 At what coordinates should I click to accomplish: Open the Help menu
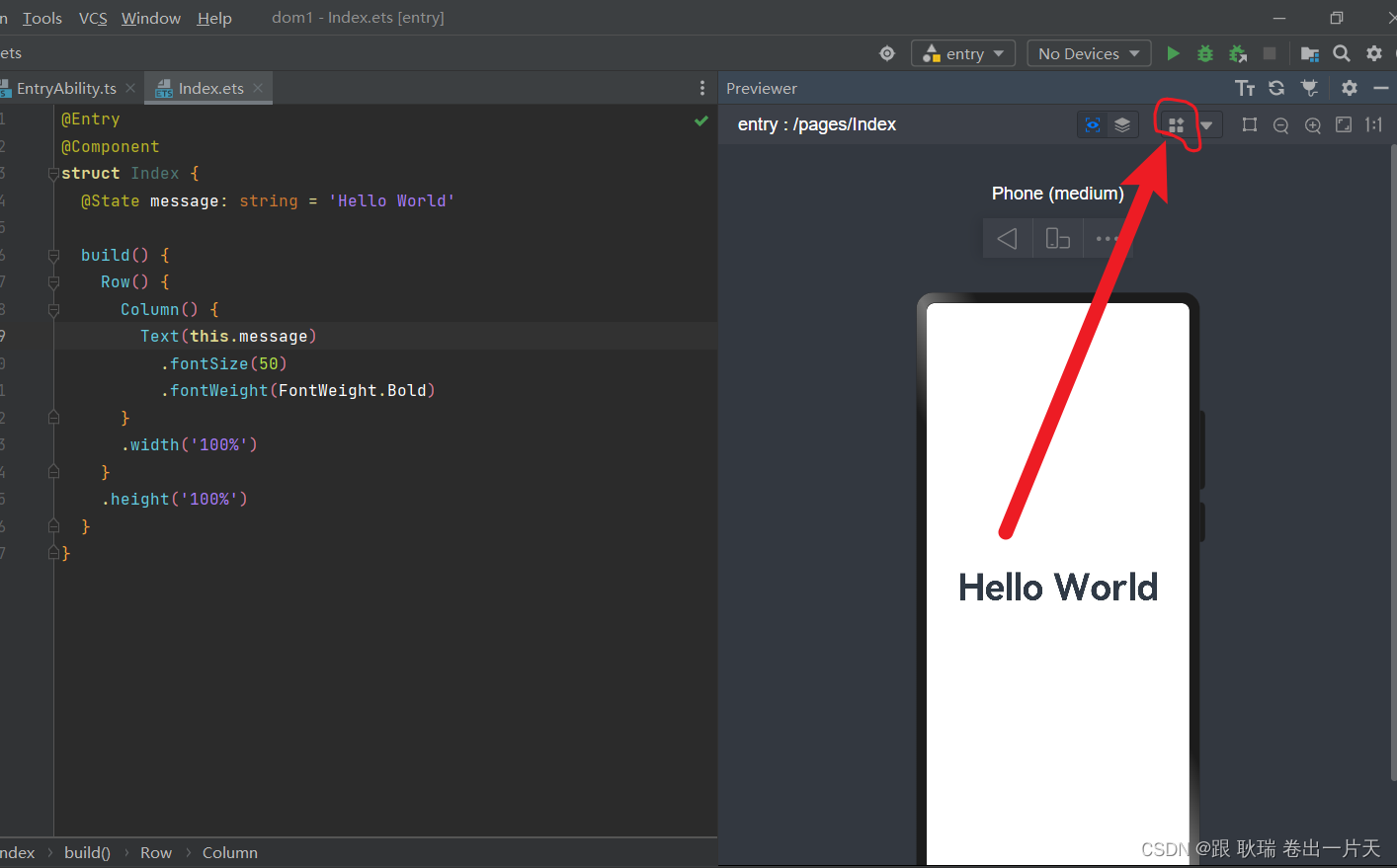tap(214, 18)
